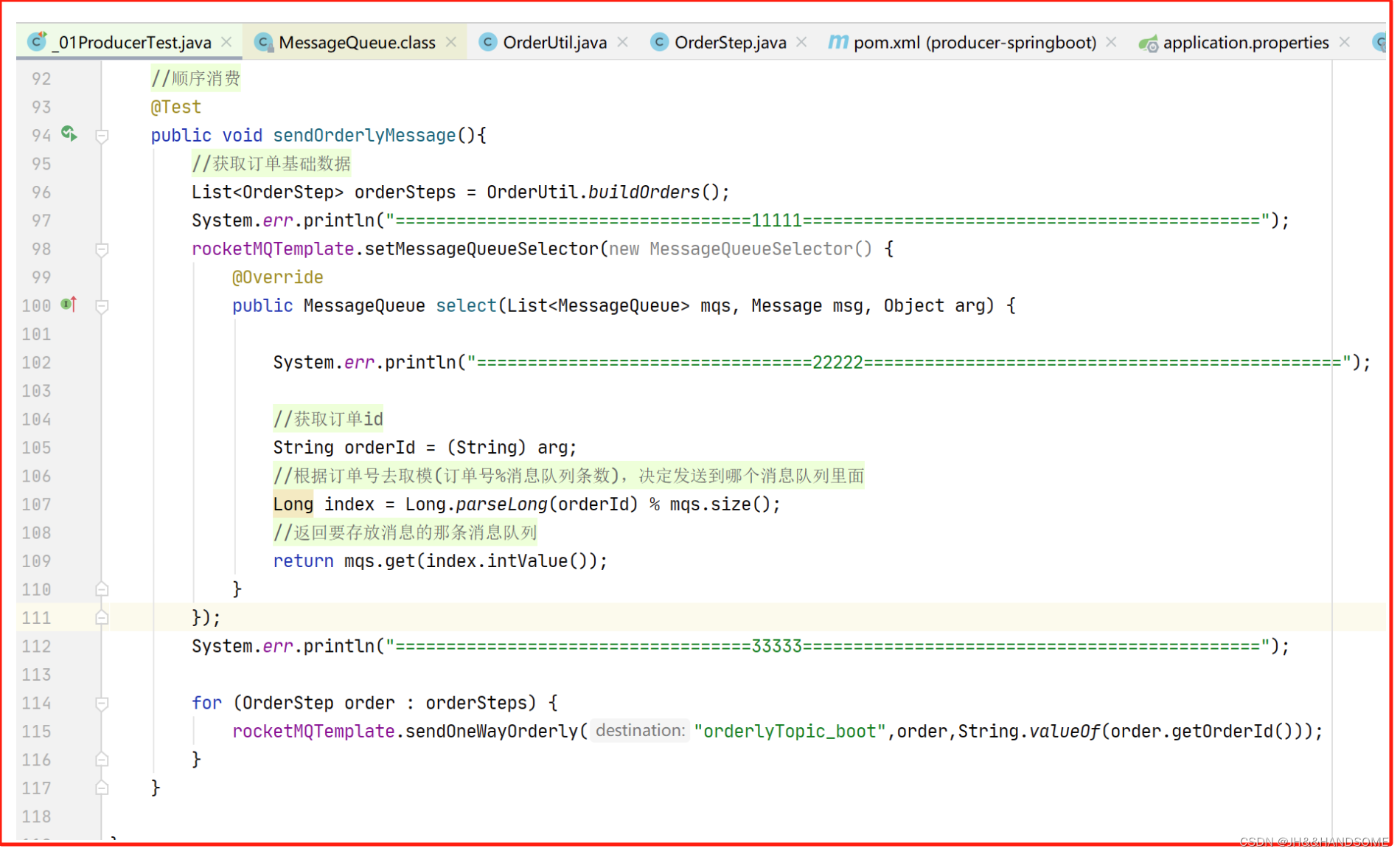Click the Java class icon on _01ProducerTest.java tab
Viewport: 1400px width, 854px height.
coord(37,42)
